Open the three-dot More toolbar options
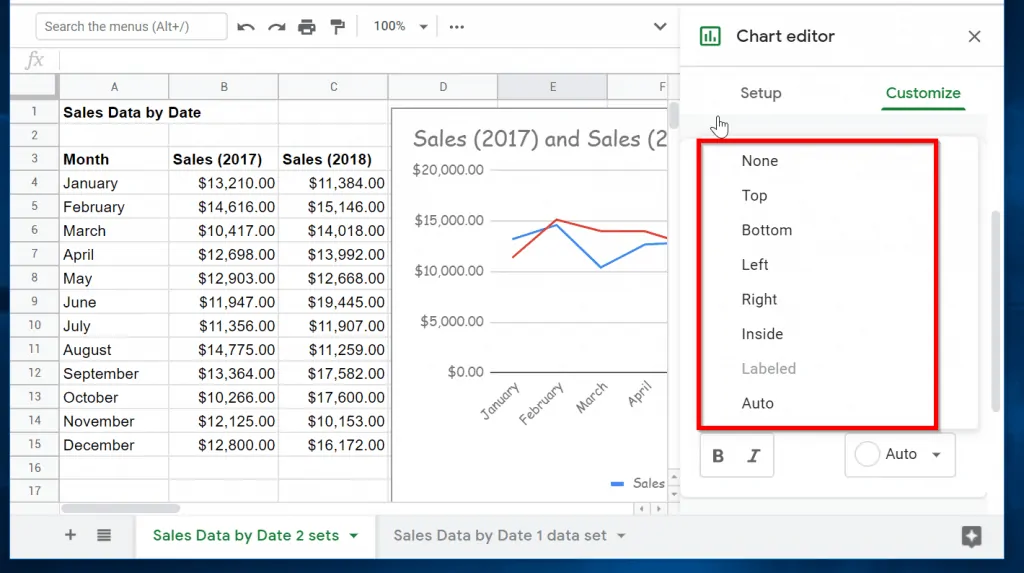This screenshot has height=573, width=1024. (x=456, y=27)
